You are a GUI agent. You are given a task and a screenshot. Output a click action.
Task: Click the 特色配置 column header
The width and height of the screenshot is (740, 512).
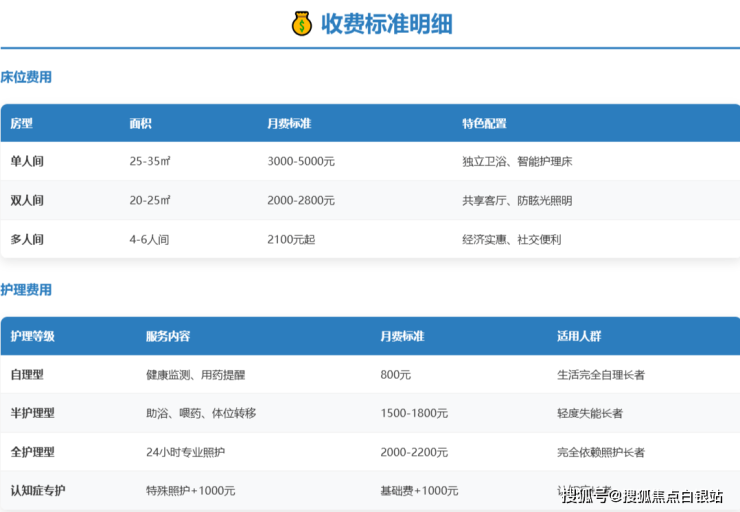(484, 124)
